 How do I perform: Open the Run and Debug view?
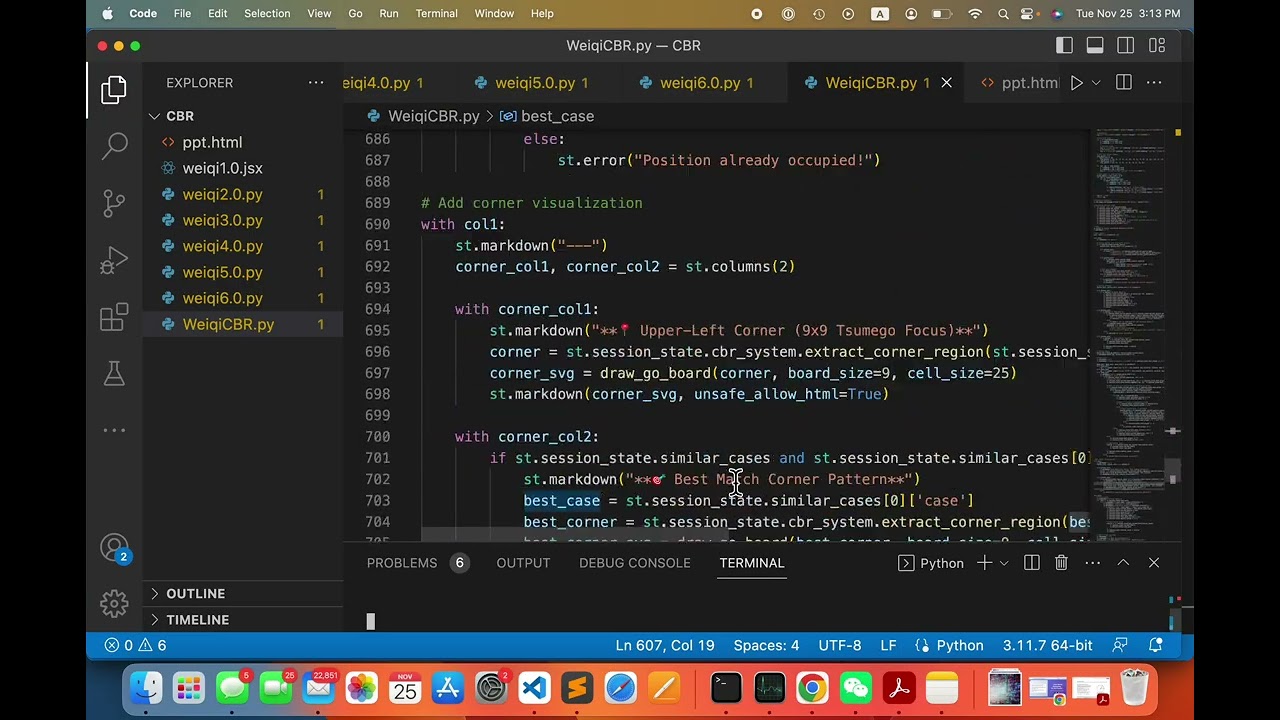tap(114, 260)
